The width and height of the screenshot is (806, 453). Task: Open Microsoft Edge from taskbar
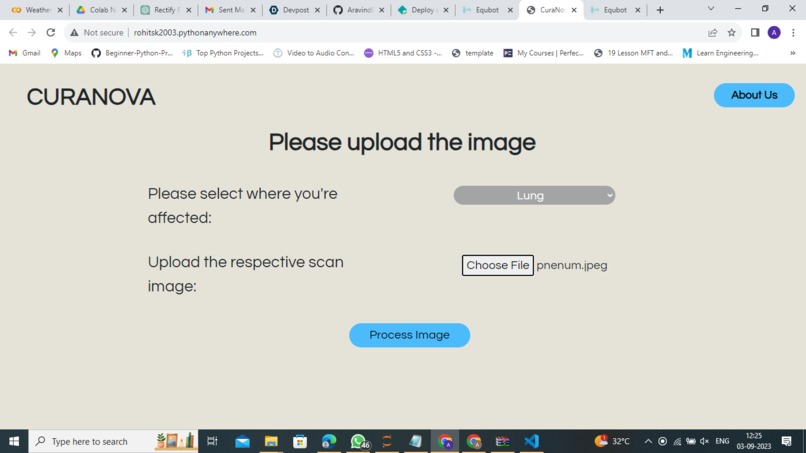pyautogui.click(x=329, y=441)
